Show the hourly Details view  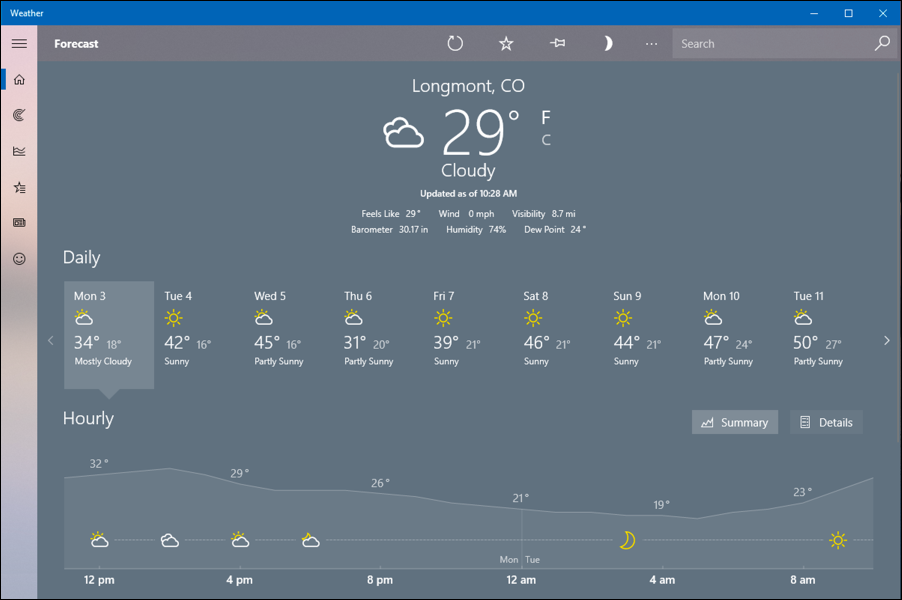tap(826, 421)
